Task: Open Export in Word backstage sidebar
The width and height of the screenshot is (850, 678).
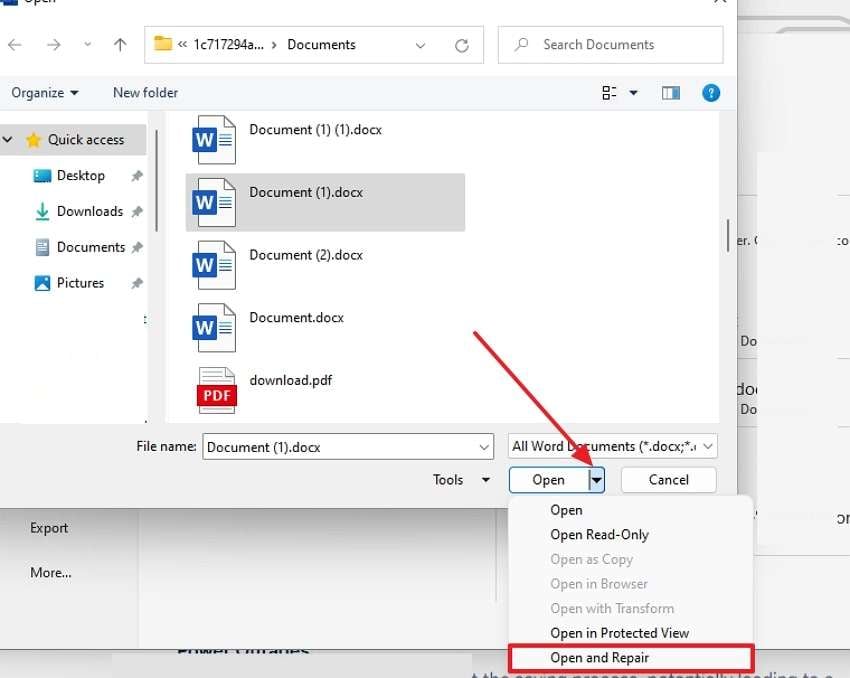Action: [49, 528]
